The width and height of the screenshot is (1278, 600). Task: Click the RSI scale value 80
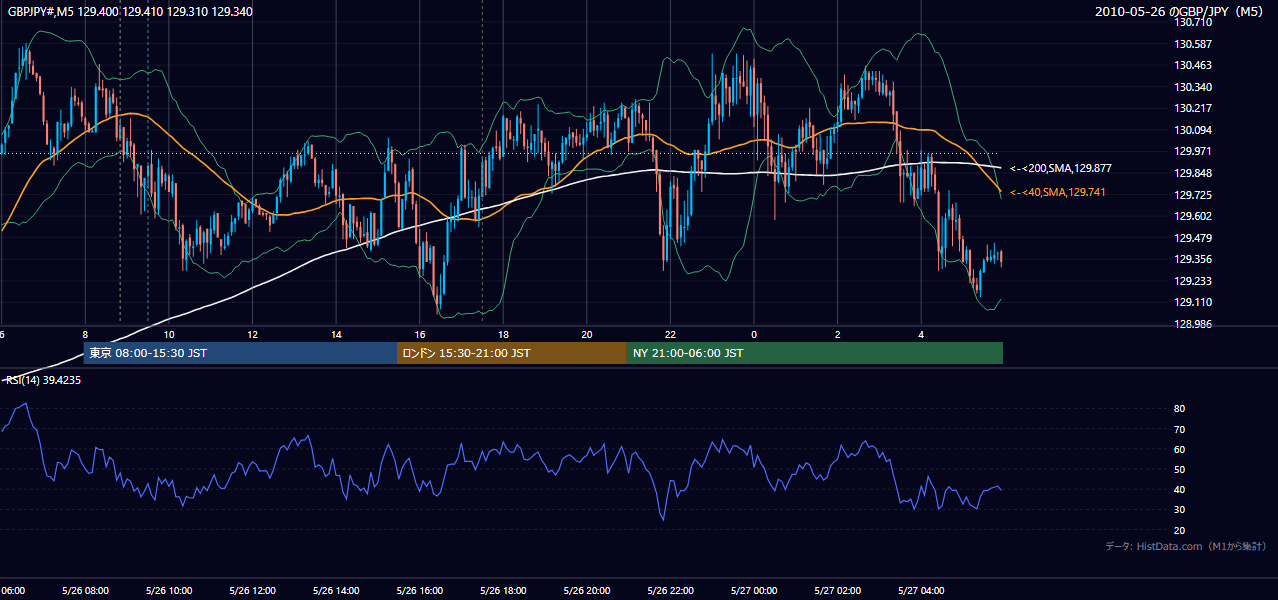pos(1179,409)
